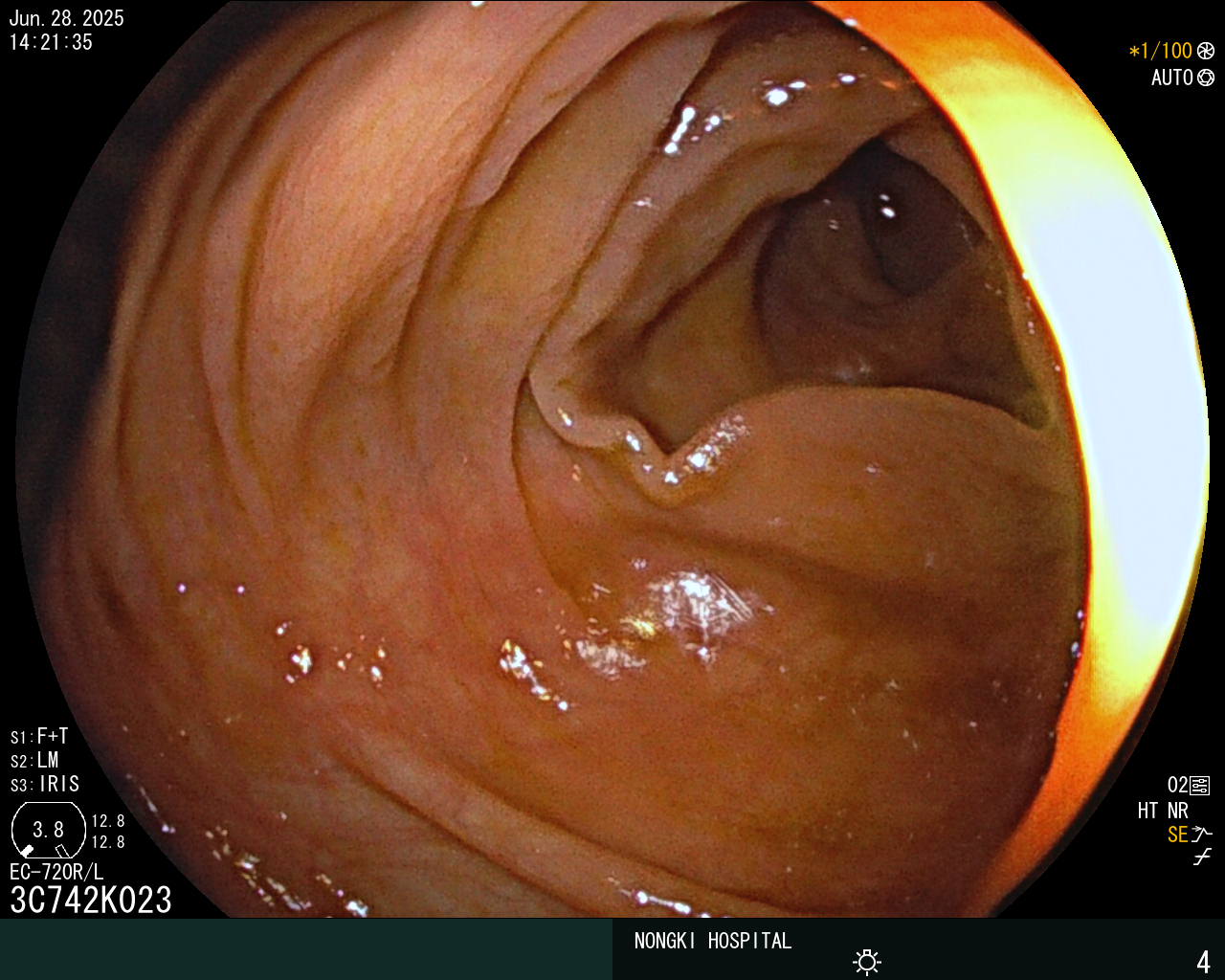Click the lower '12.8' scope diameter value
1225x980 pixels.
pos(108,842)
